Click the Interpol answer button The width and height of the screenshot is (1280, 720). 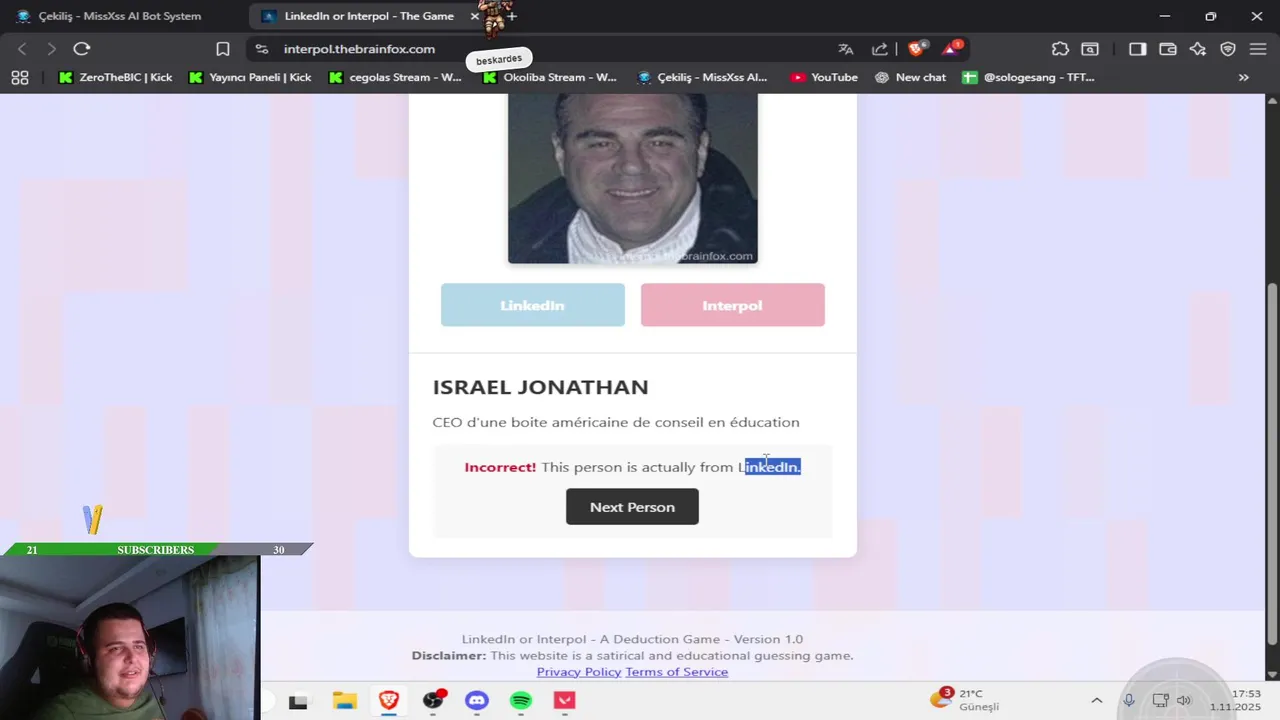coord(733,305)
